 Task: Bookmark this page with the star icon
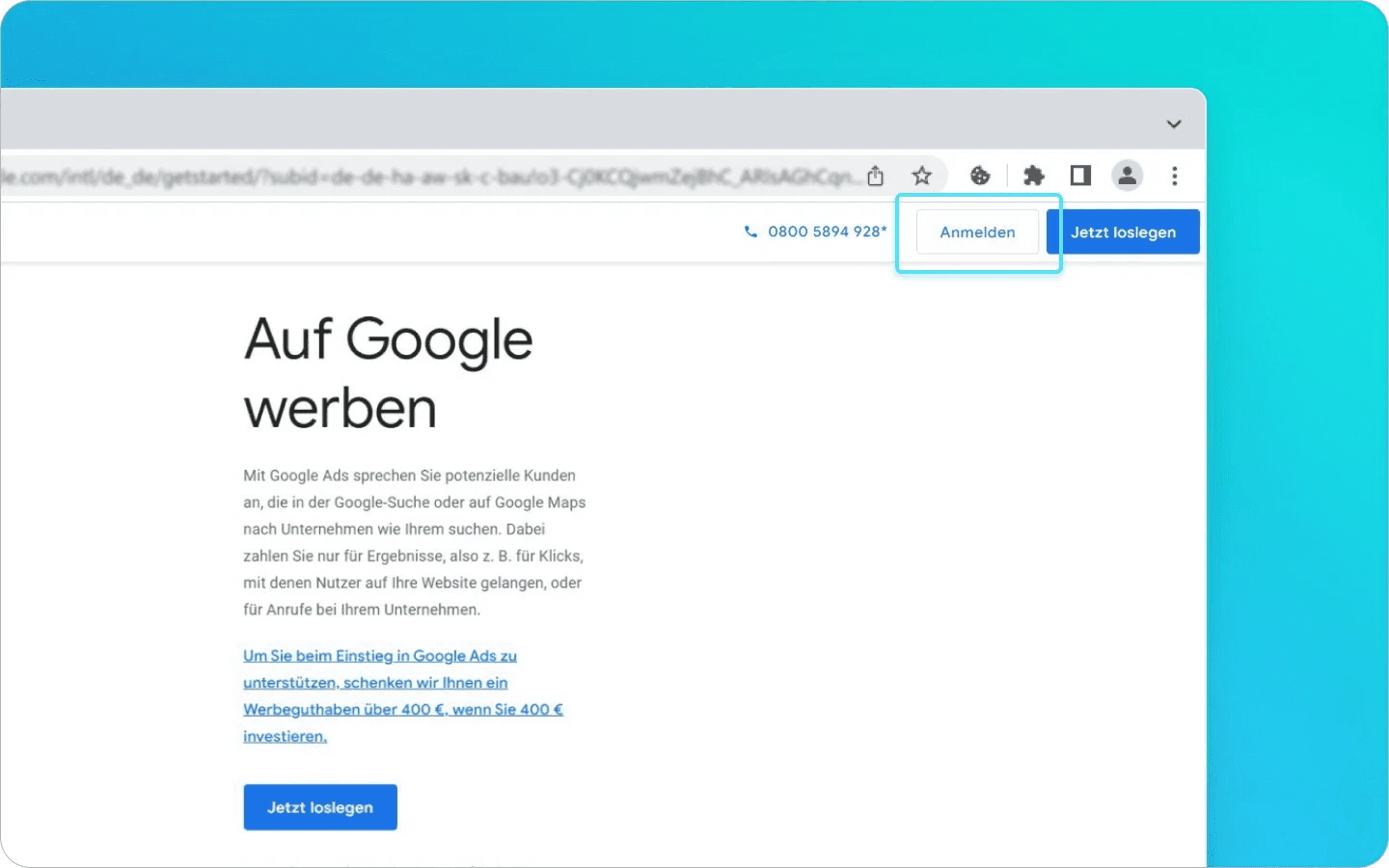[922, 176]
